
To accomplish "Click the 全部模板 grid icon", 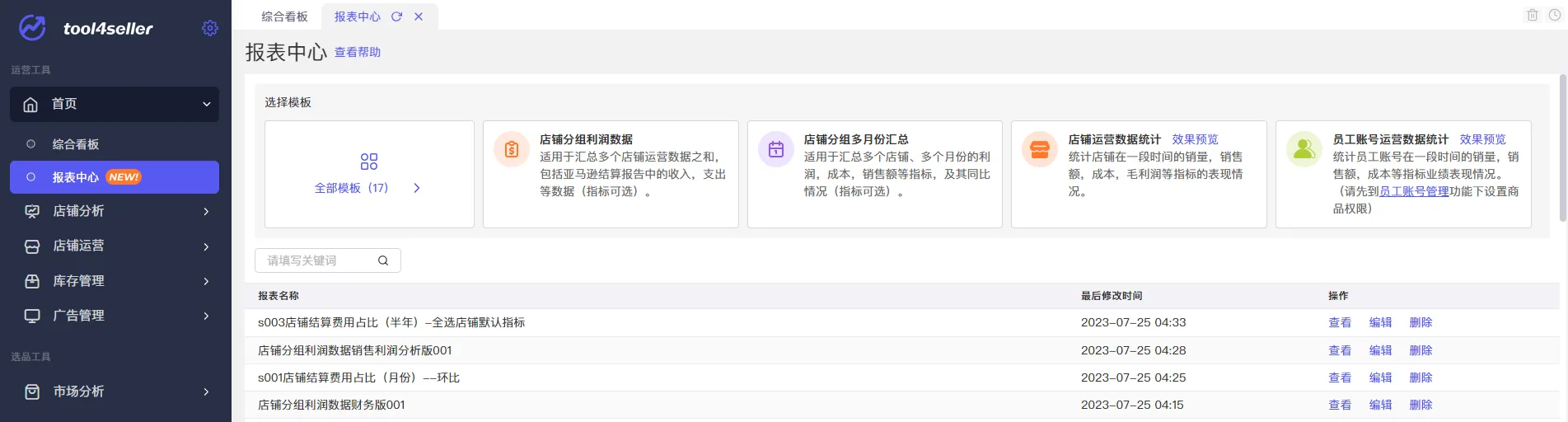I will point(369,162).
